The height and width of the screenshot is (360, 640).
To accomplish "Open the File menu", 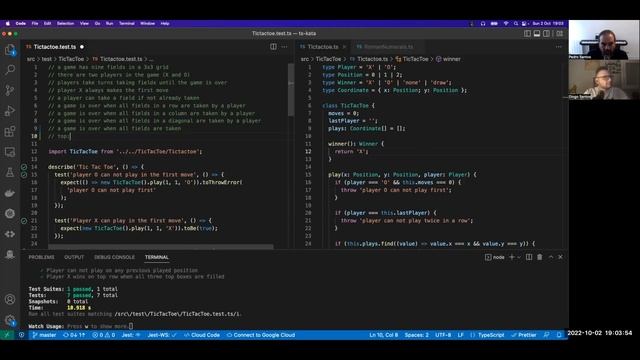I will (x=35, y=24).
